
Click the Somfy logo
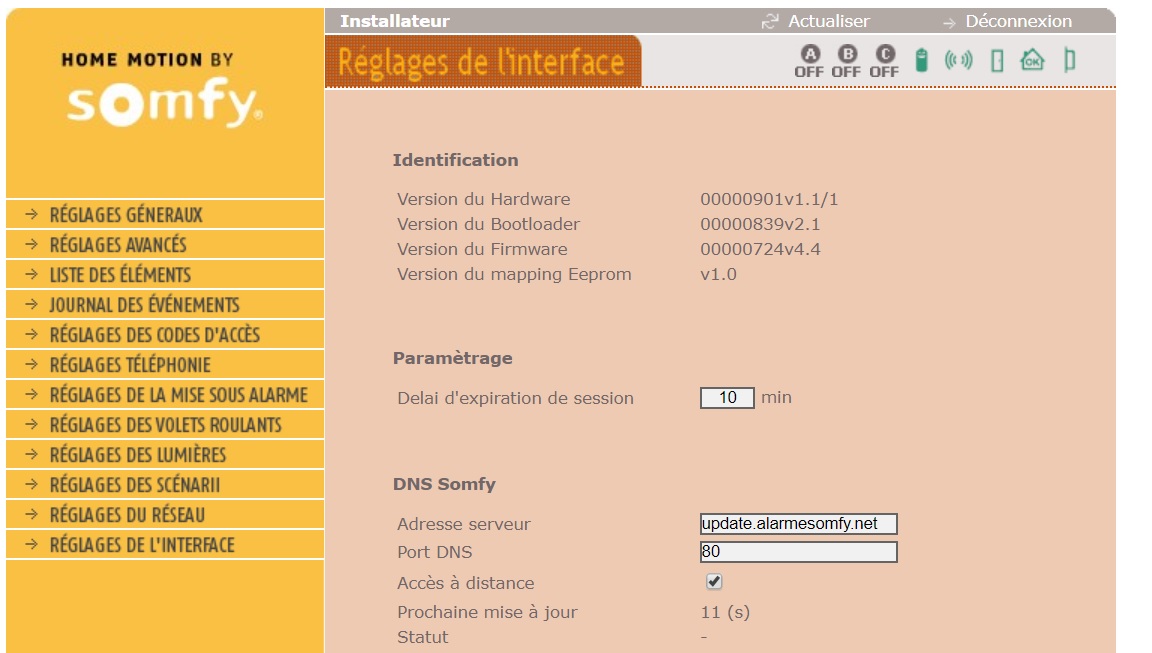(x=165, y=104)
